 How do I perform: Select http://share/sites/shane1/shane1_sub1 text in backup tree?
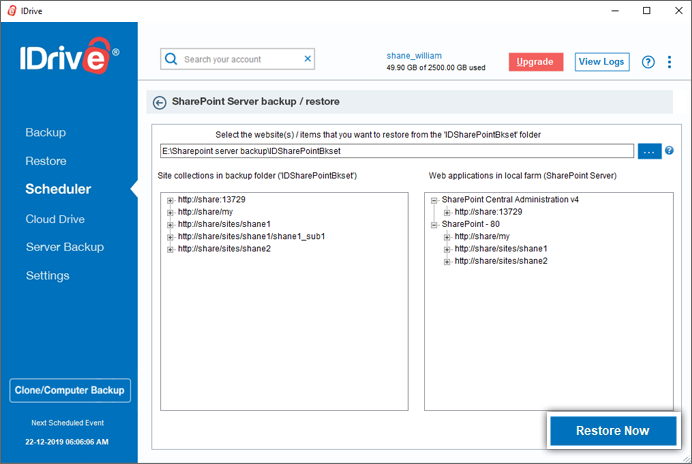[251, 237]
